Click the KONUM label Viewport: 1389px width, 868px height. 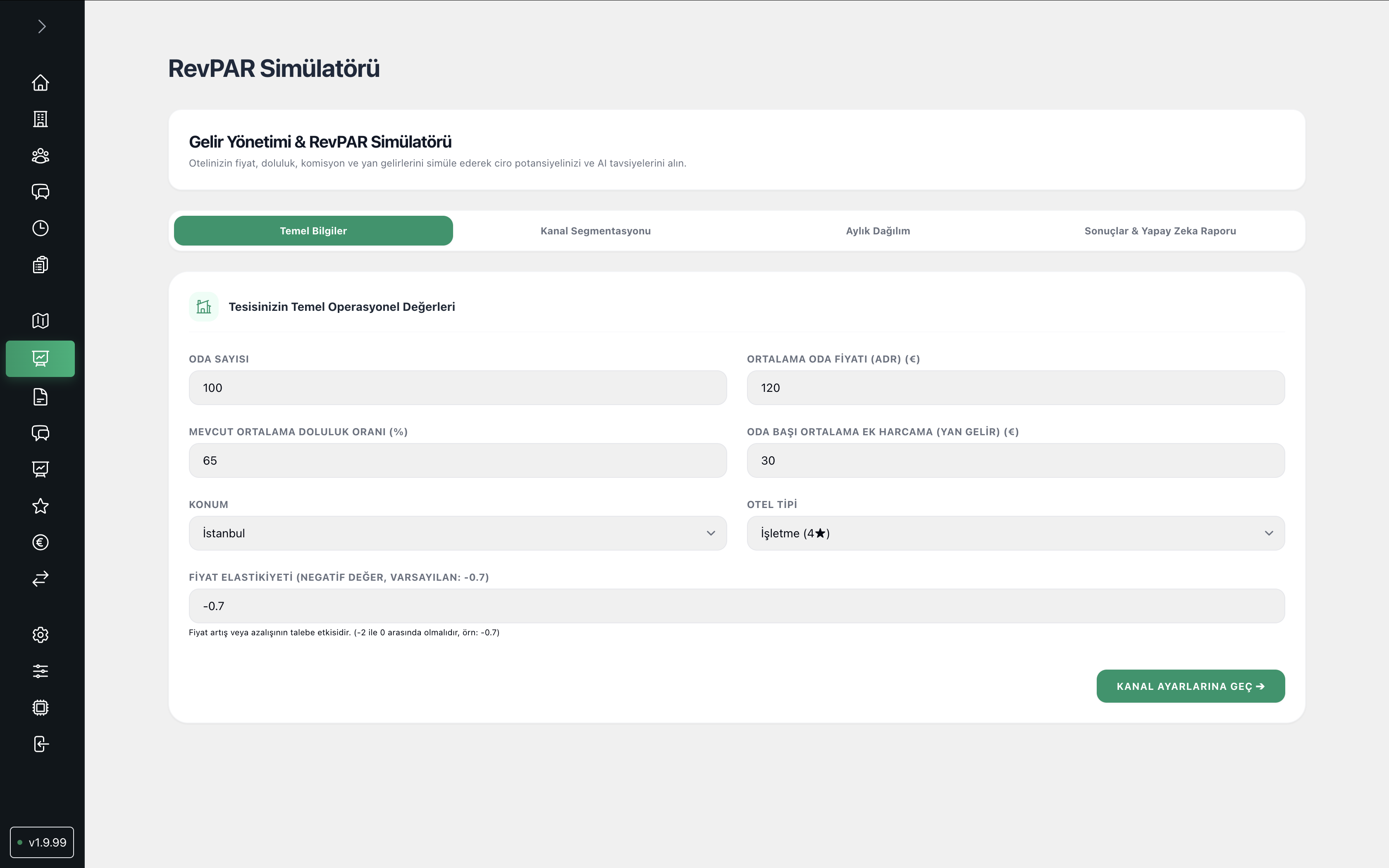[x=208, y=505]
